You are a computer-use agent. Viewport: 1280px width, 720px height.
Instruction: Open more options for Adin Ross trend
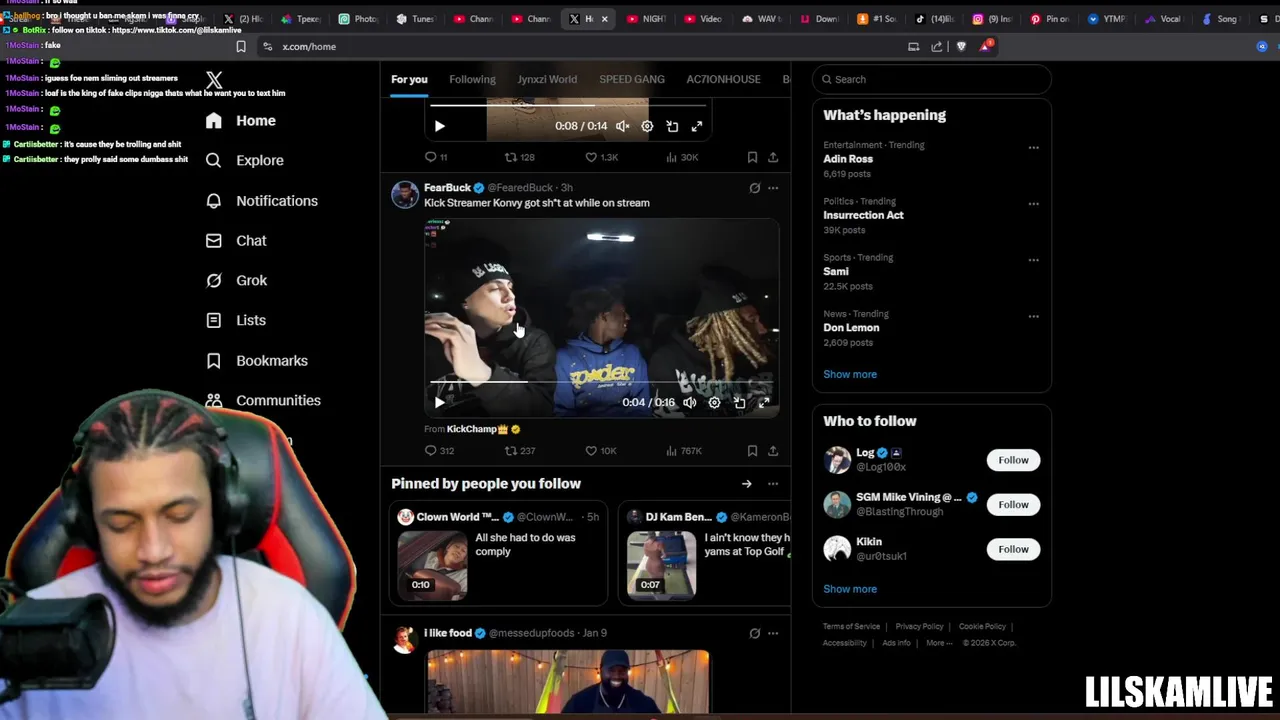[1034, 148]
